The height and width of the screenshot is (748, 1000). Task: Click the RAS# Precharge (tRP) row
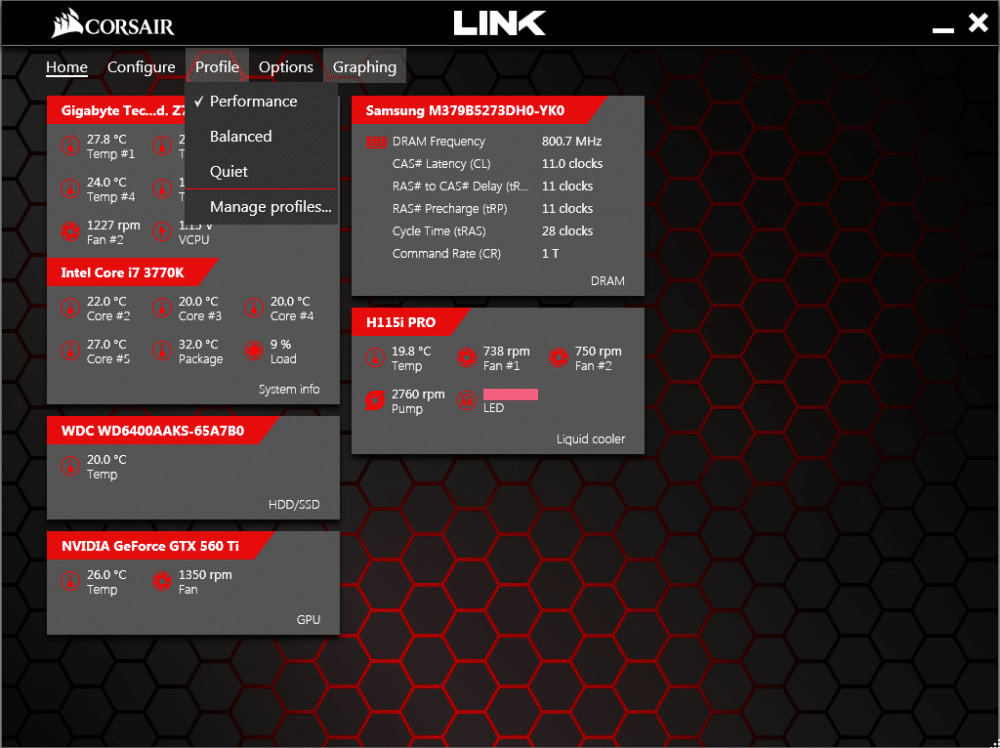(492, 209)
